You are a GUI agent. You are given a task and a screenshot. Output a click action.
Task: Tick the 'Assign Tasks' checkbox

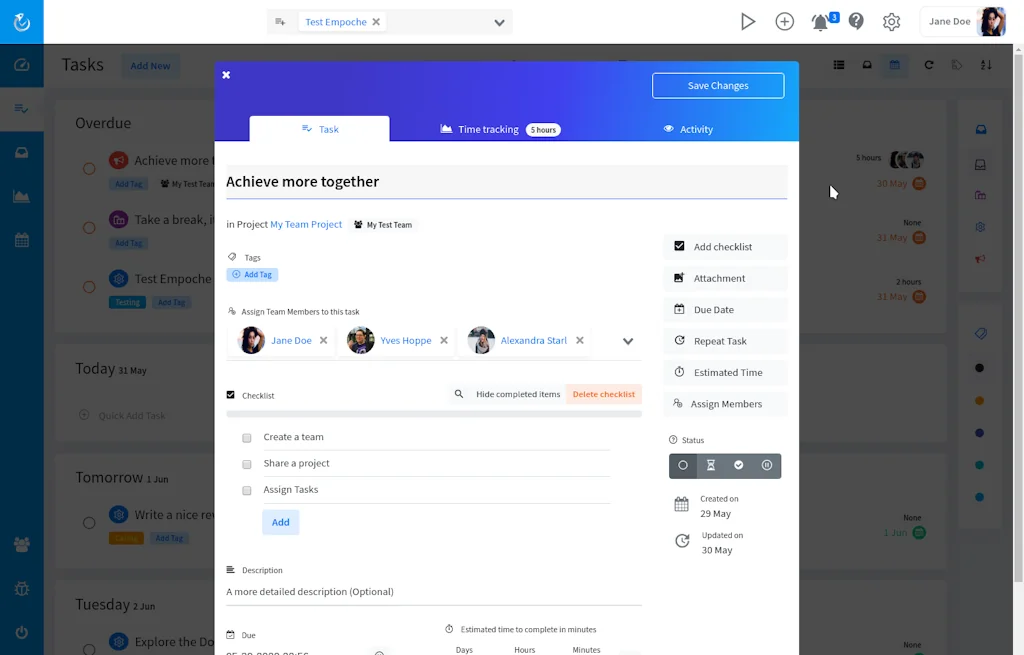tap(247, 491)
